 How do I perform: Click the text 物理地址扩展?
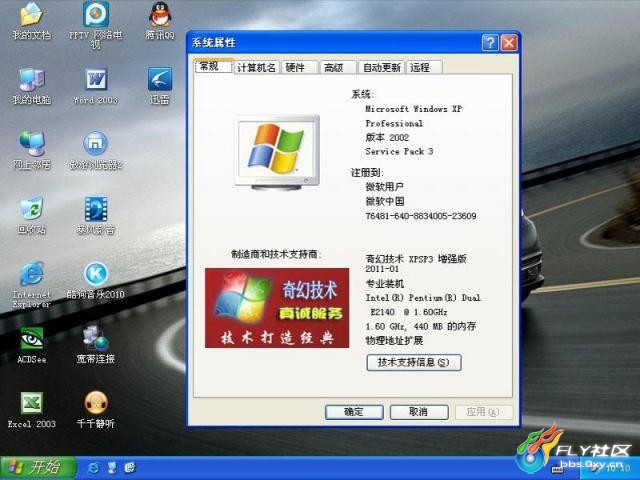point(394,340)
